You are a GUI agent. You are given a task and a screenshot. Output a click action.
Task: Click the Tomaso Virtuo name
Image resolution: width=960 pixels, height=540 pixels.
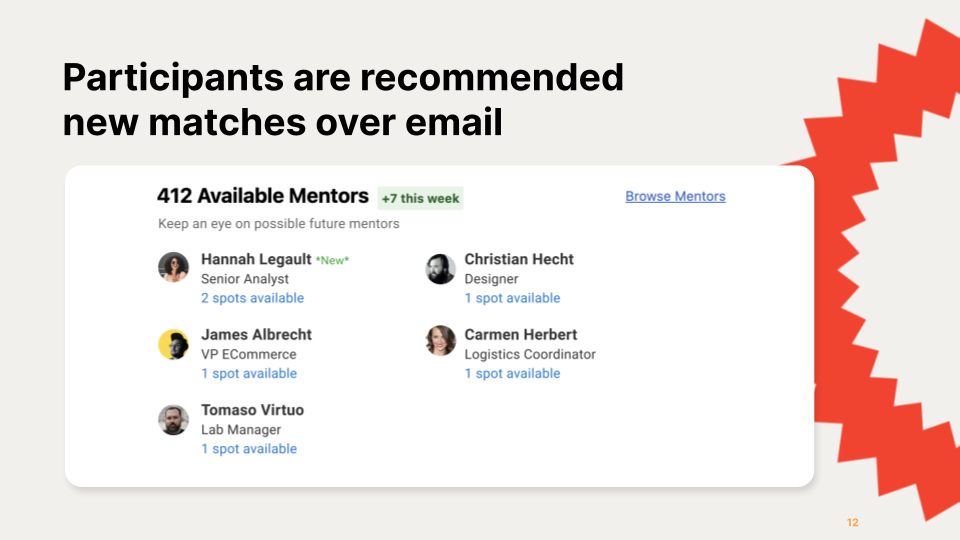click(x=252, y=410)
